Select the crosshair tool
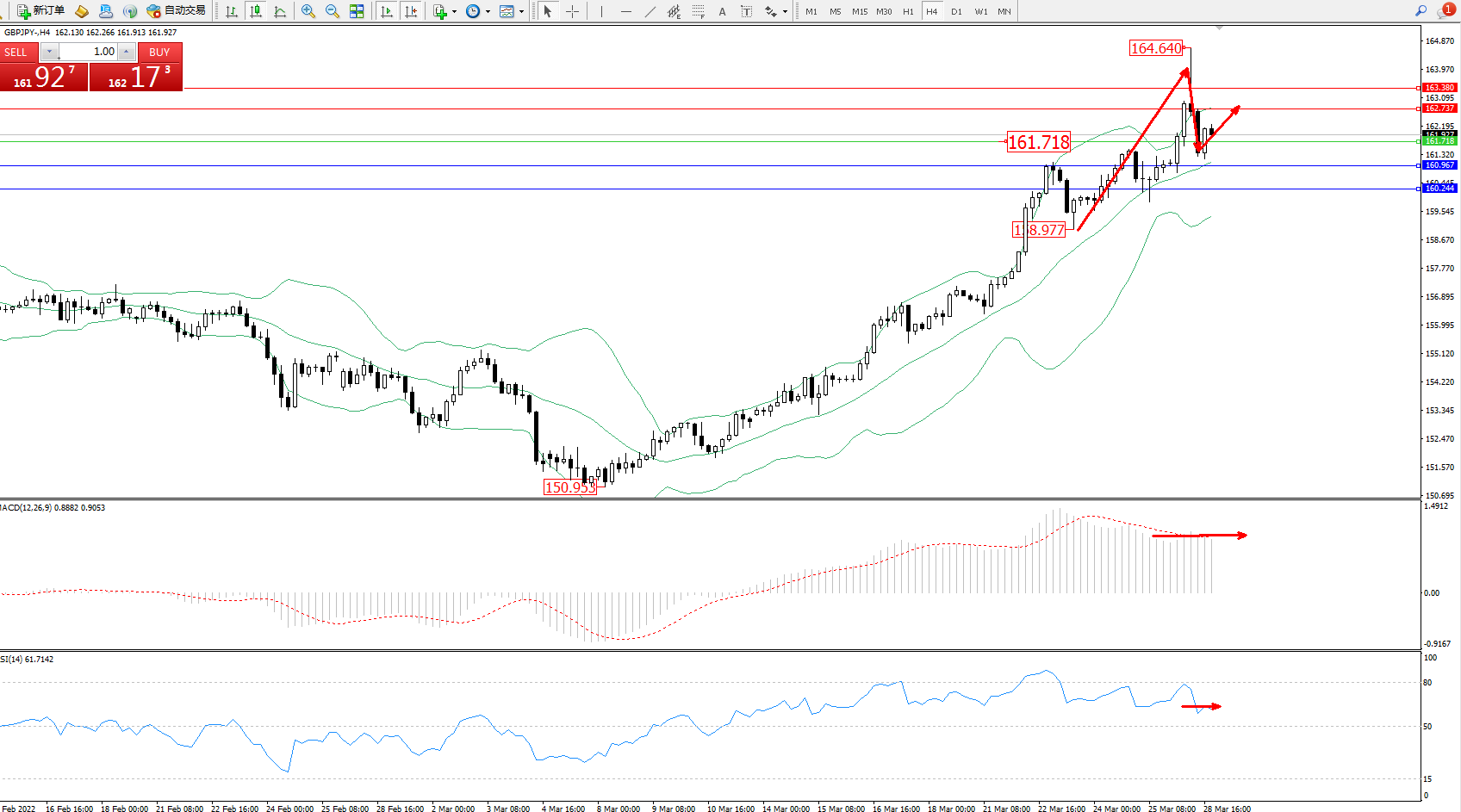The image size is (1461, 812). pyautogui.click(x=572, y=11)
